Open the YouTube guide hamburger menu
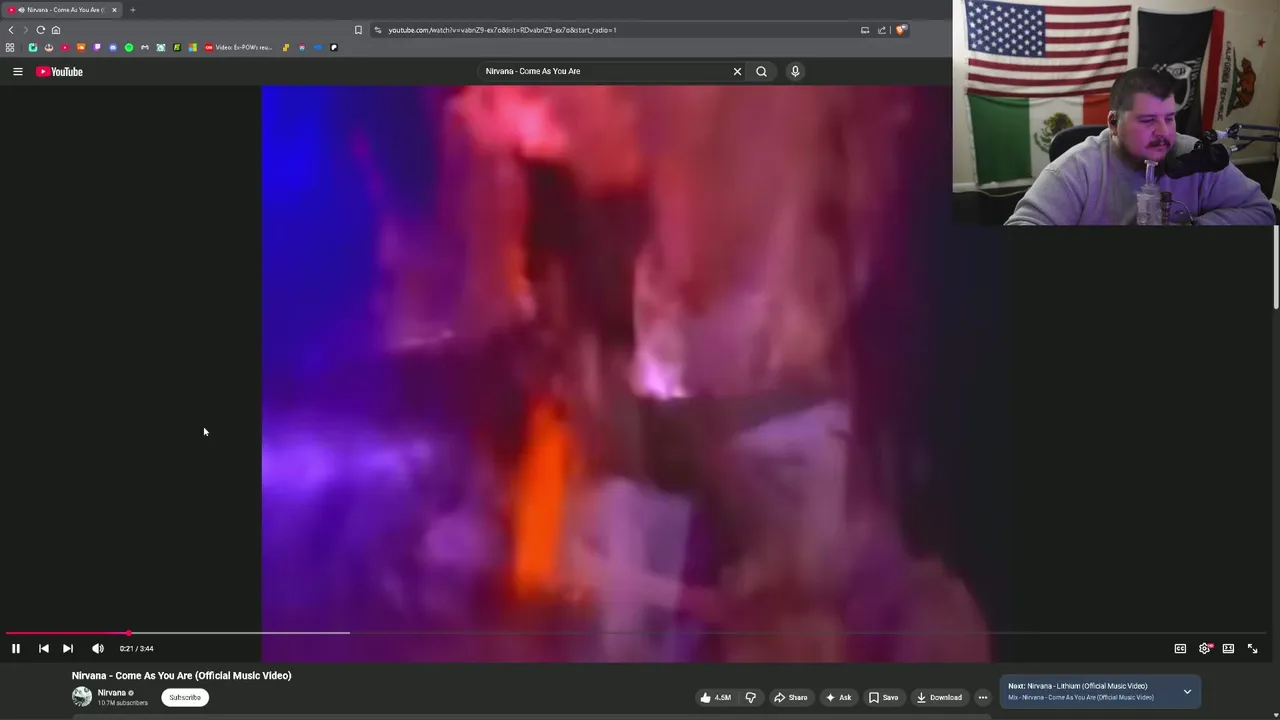This screenshot has width=1280, height=720. (17, 71)
